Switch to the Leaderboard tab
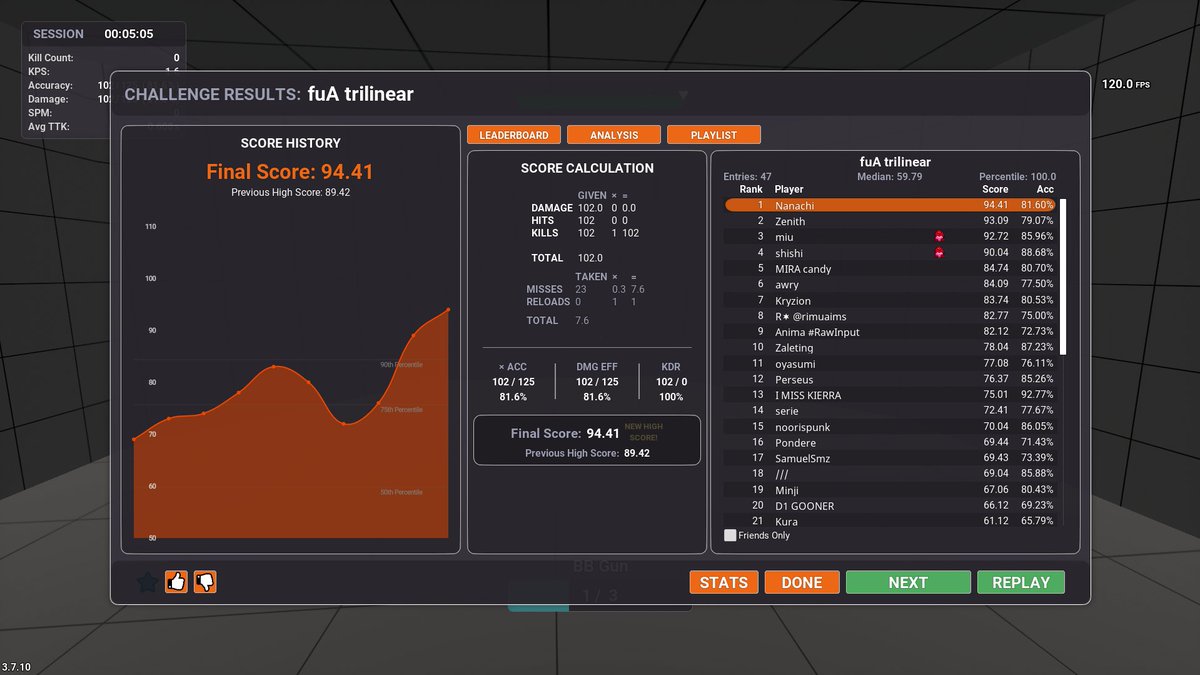Viewport: 1200px width, 675px height. [513, 135]
